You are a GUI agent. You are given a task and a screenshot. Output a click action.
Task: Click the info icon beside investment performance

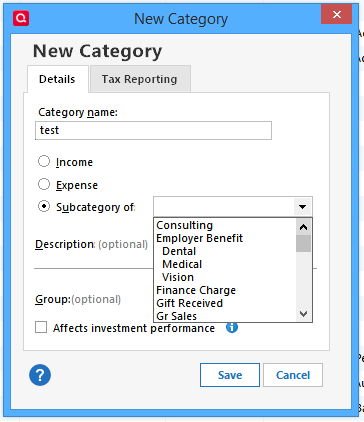pos(232,327)
